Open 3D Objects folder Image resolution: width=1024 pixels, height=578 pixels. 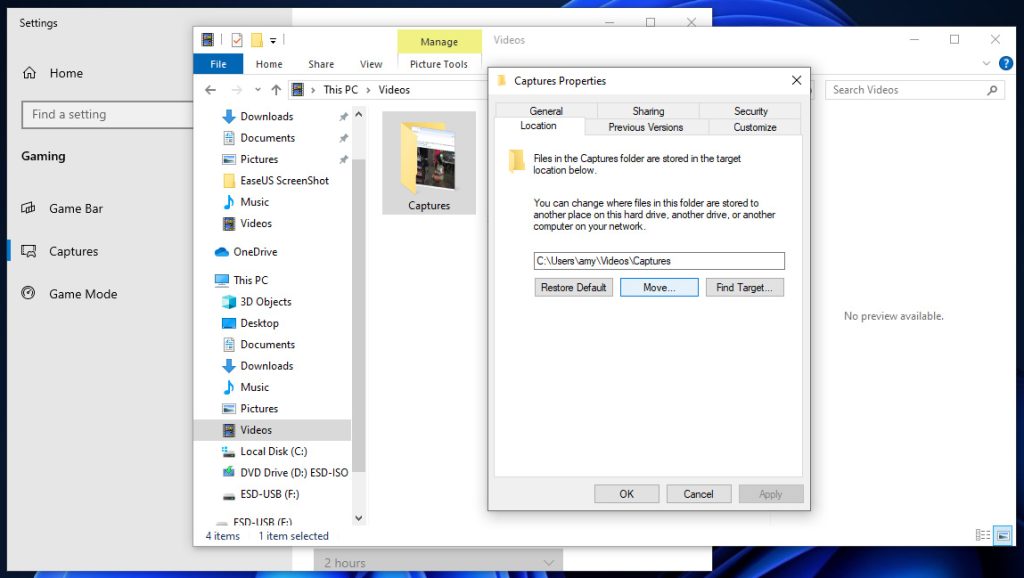coord(266,302)
